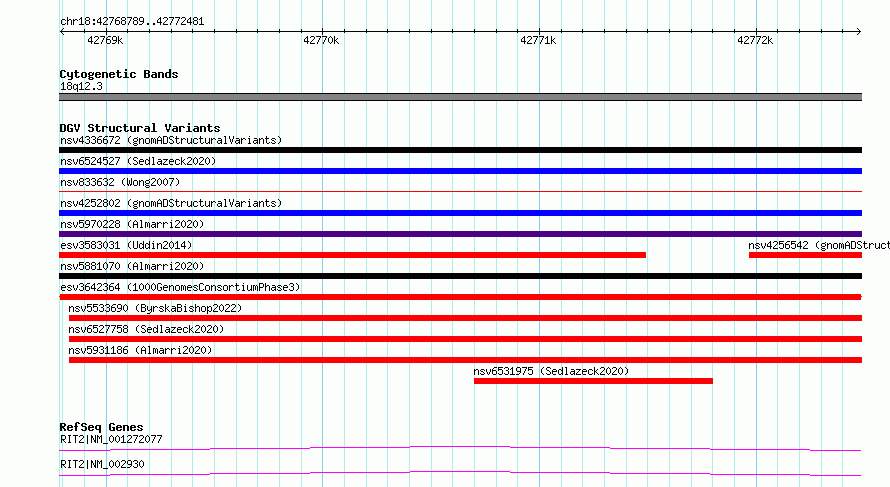Click the nsv6531975 (Sedlazeck2020) label
Viewport: 890px width, 487px height.
click(x=551, y=371)
